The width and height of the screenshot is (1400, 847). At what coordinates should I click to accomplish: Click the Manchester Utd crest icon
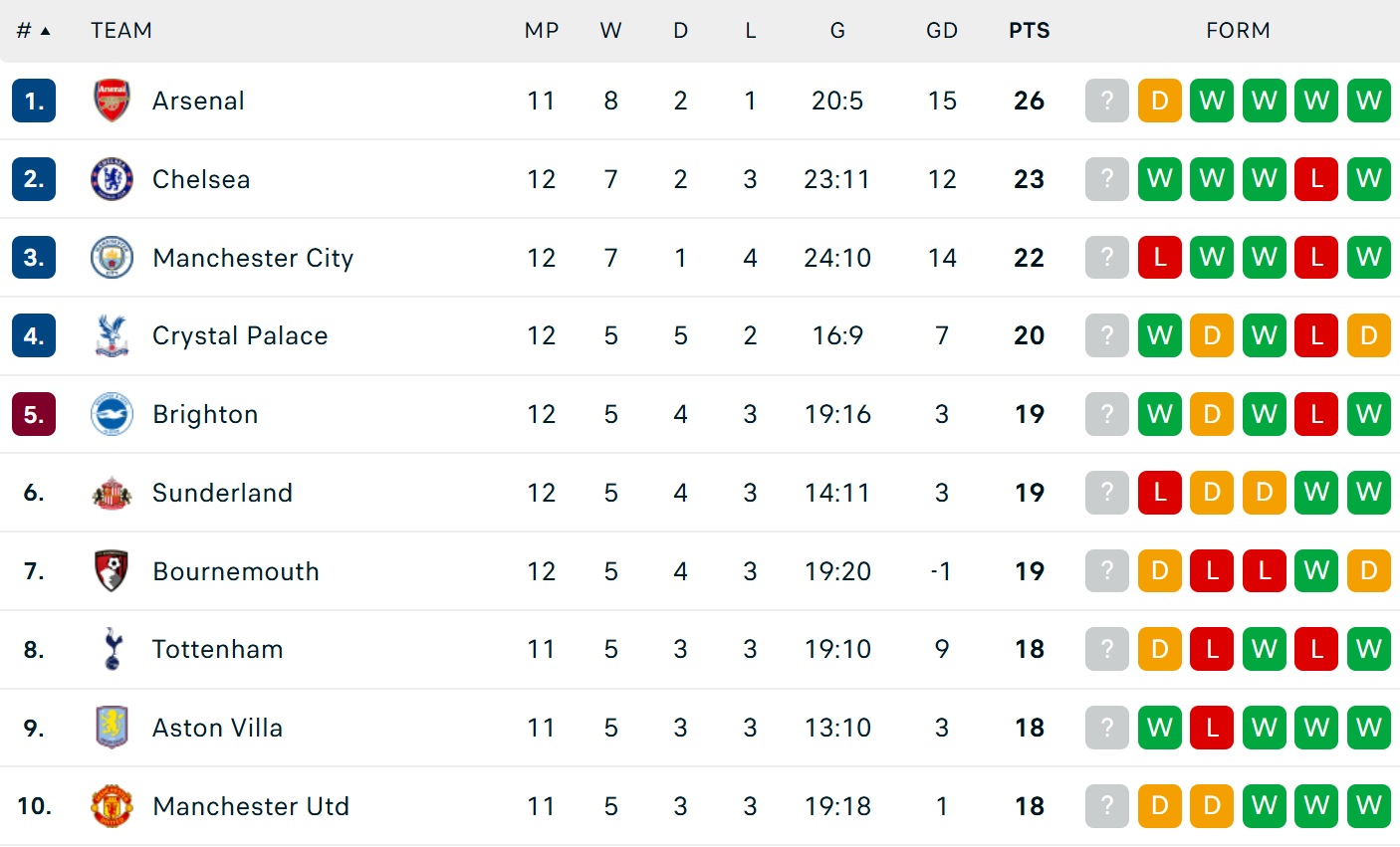112,806
